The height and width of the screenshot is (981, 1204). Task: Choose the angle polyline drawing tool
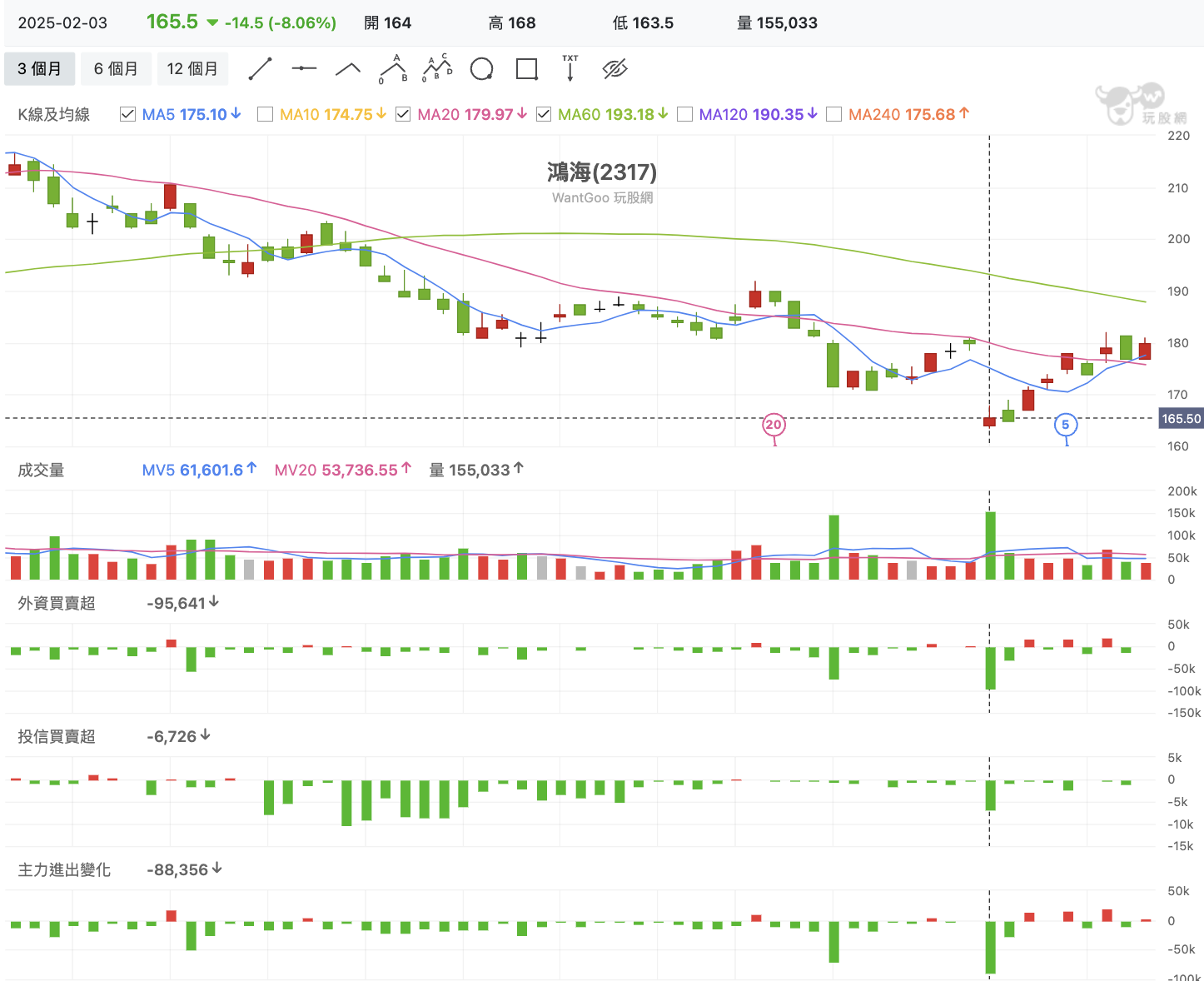pyautogui.click(x=348, y=69)
